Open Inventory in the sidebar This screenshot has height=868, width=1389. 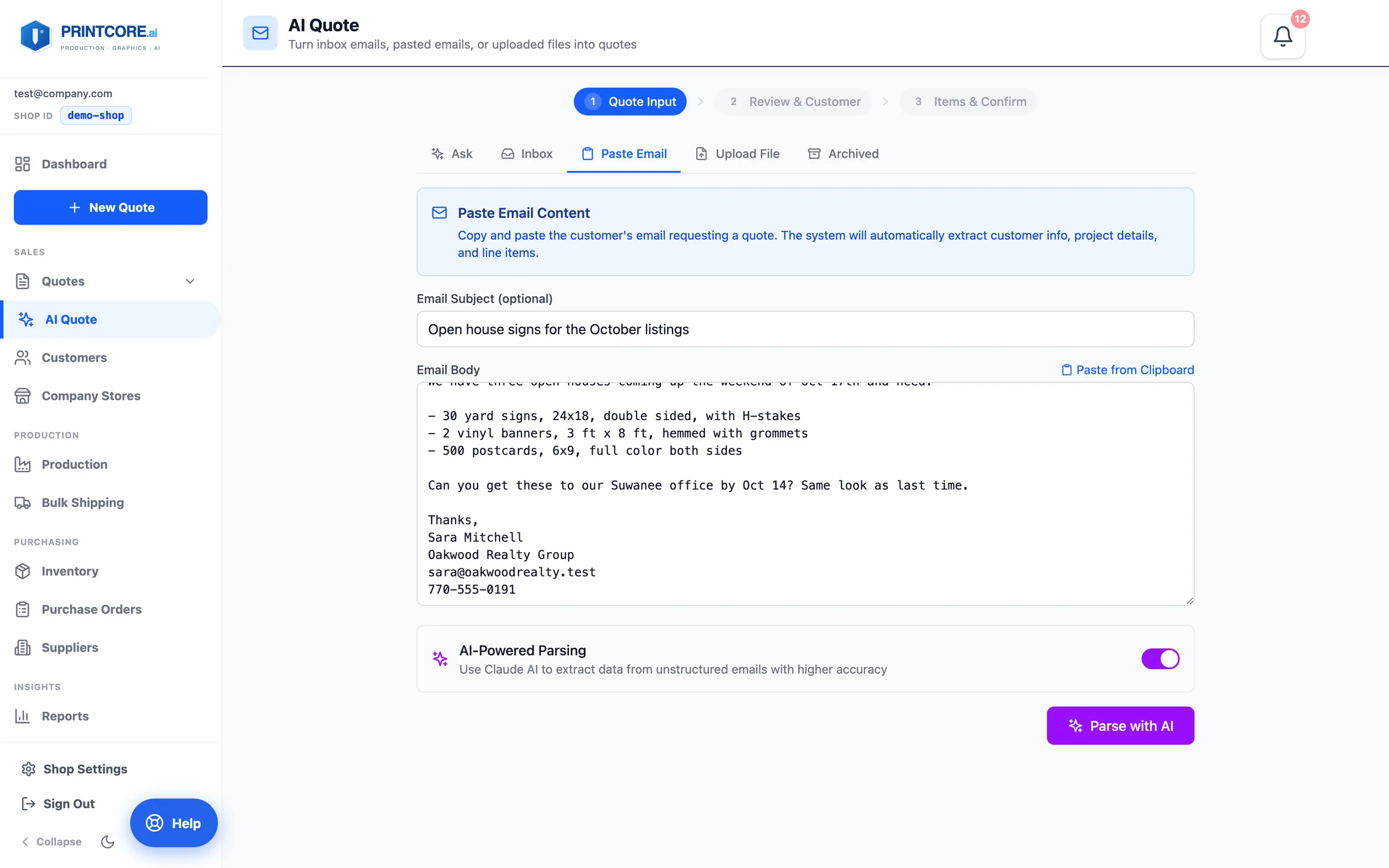click(x=111, y=571)
